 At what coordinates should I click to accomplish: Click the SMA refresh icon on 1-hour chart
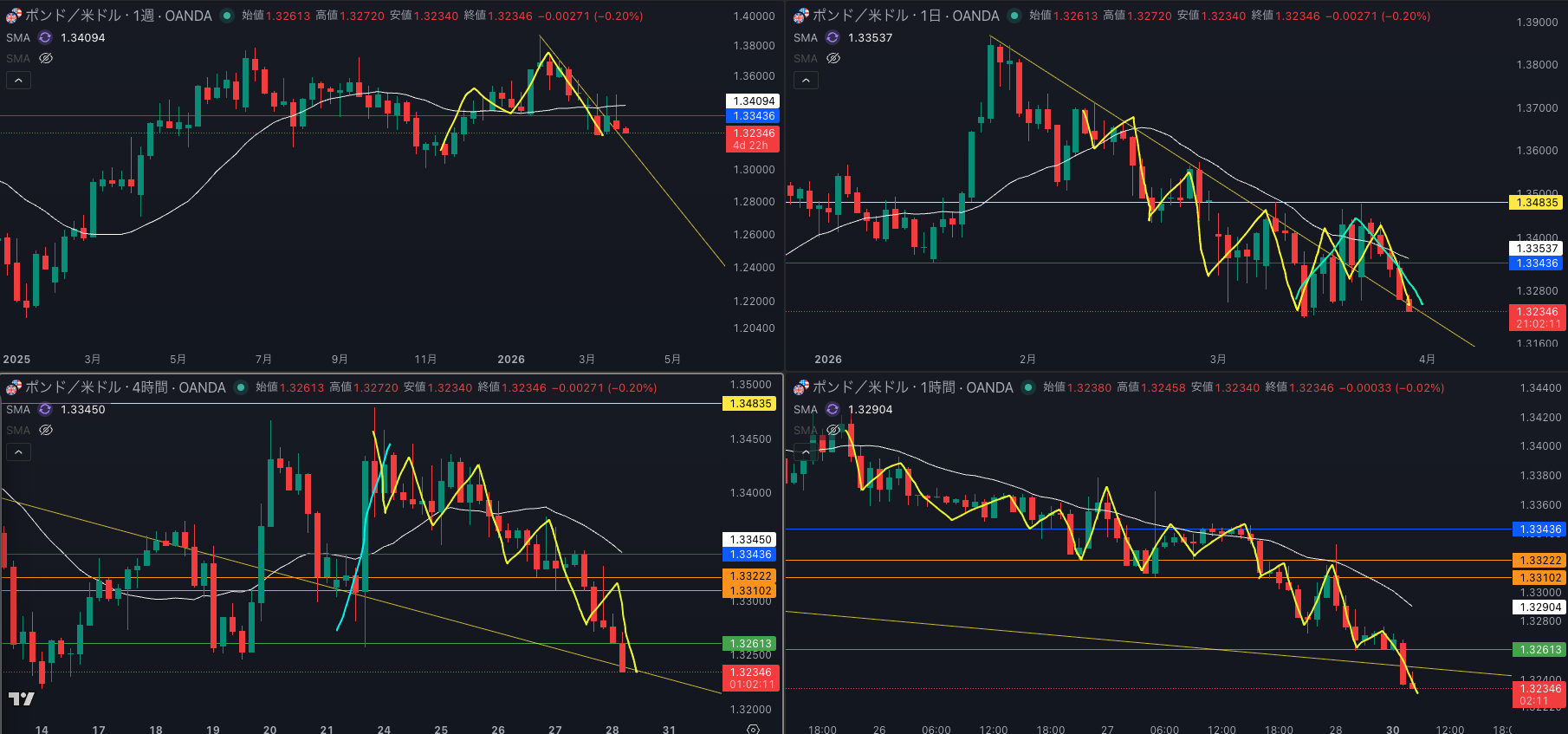coord(833,409)
